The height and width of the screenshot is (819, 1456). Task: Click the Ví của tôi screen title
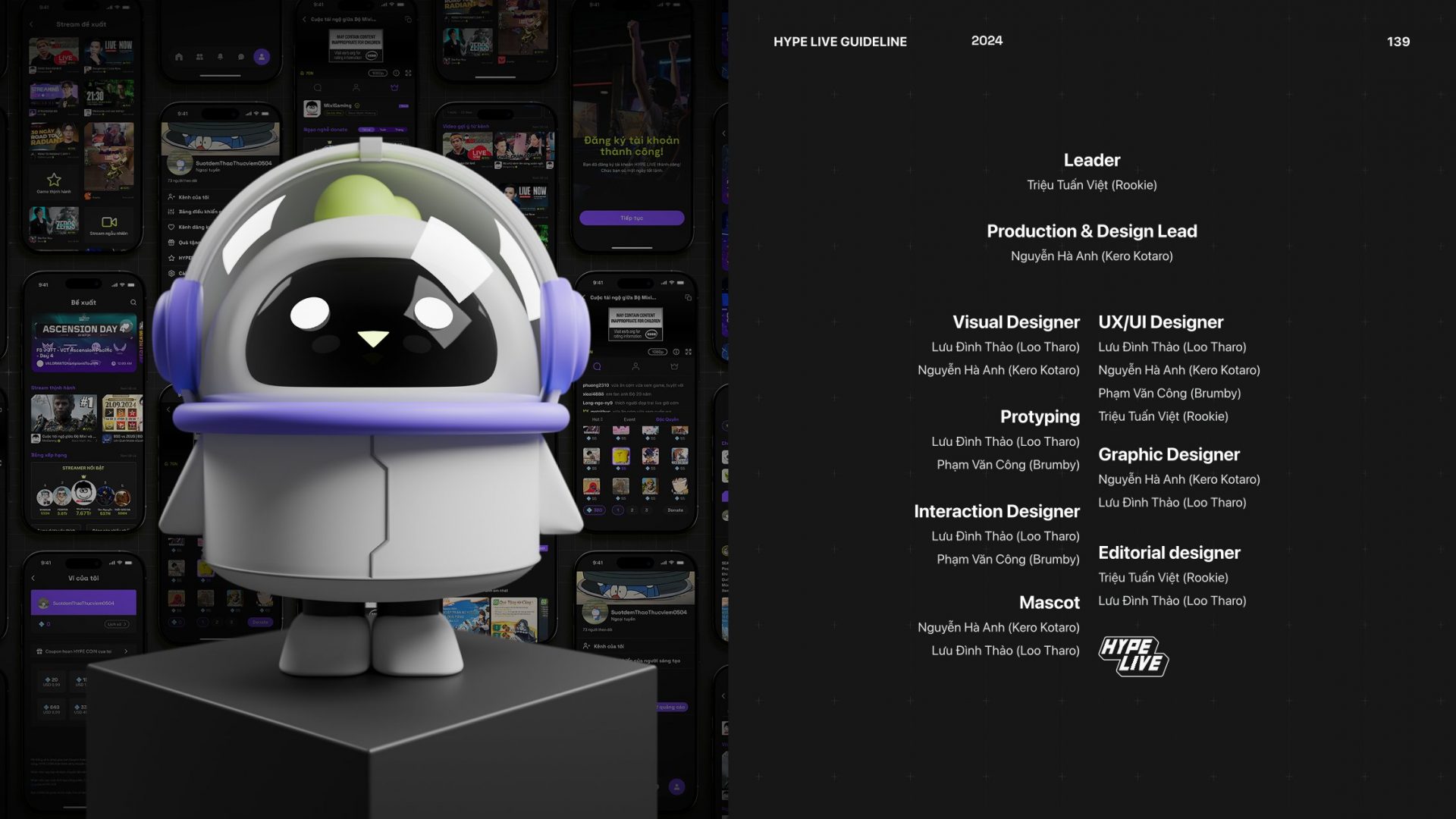pyautogui.click(x=83, y=578)
